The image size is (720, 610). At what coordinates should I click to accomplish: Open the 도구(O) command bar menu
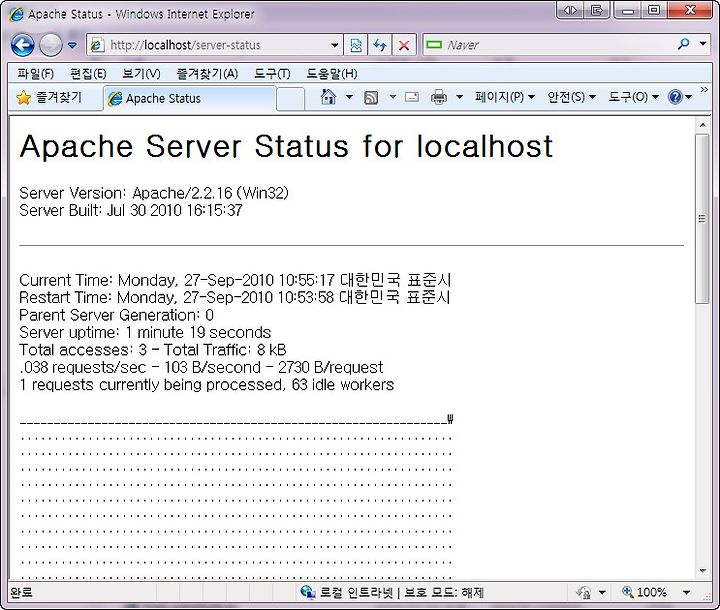click(x=634, y=97)
